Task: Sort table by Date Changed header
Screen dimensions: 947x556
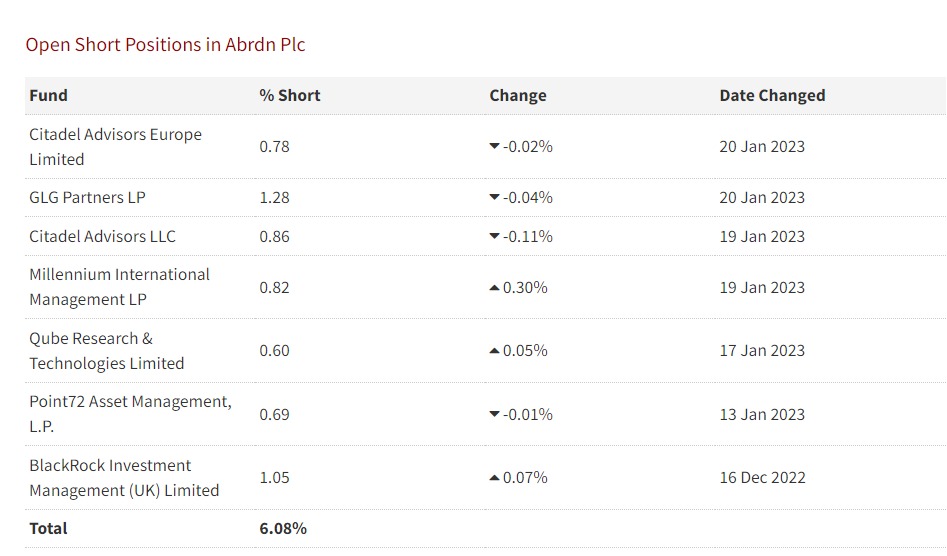Action: [772, 96]
